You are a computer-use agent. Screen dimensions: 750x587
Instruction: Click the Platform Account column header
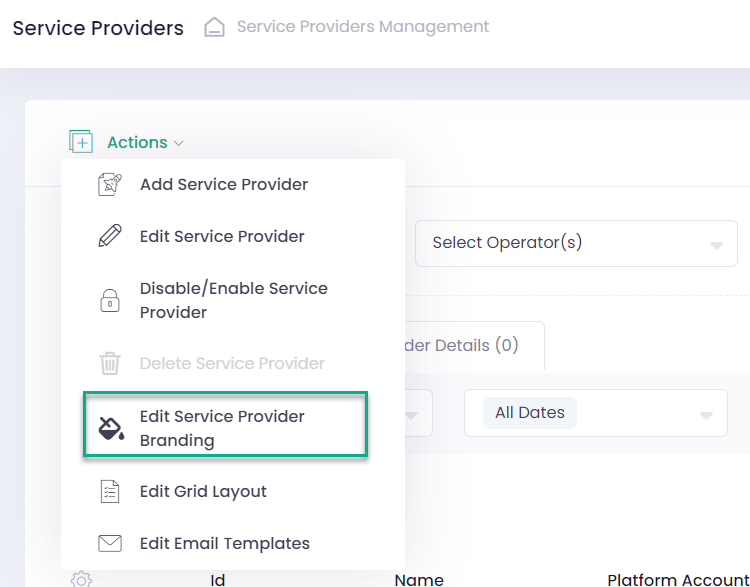[677, 579]
